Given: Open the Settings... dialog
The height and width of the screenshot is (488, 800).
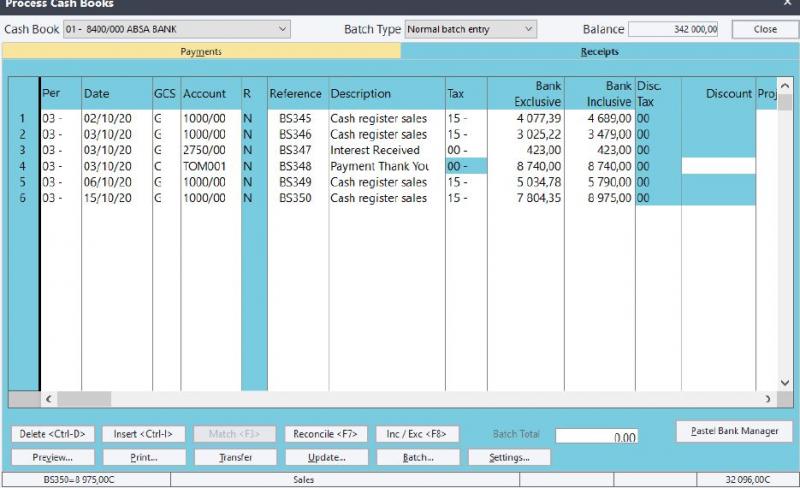Looking at the screenshot, I should pos(508,457).
